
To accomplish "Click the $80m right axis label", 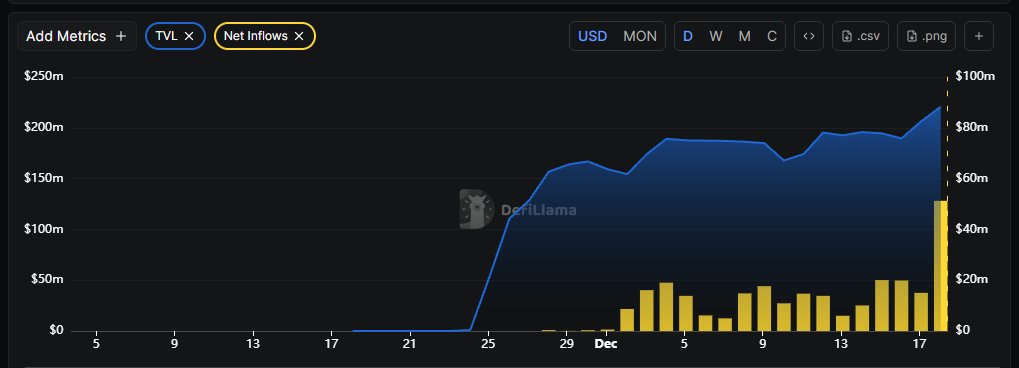I will click(x=972, y=127).
